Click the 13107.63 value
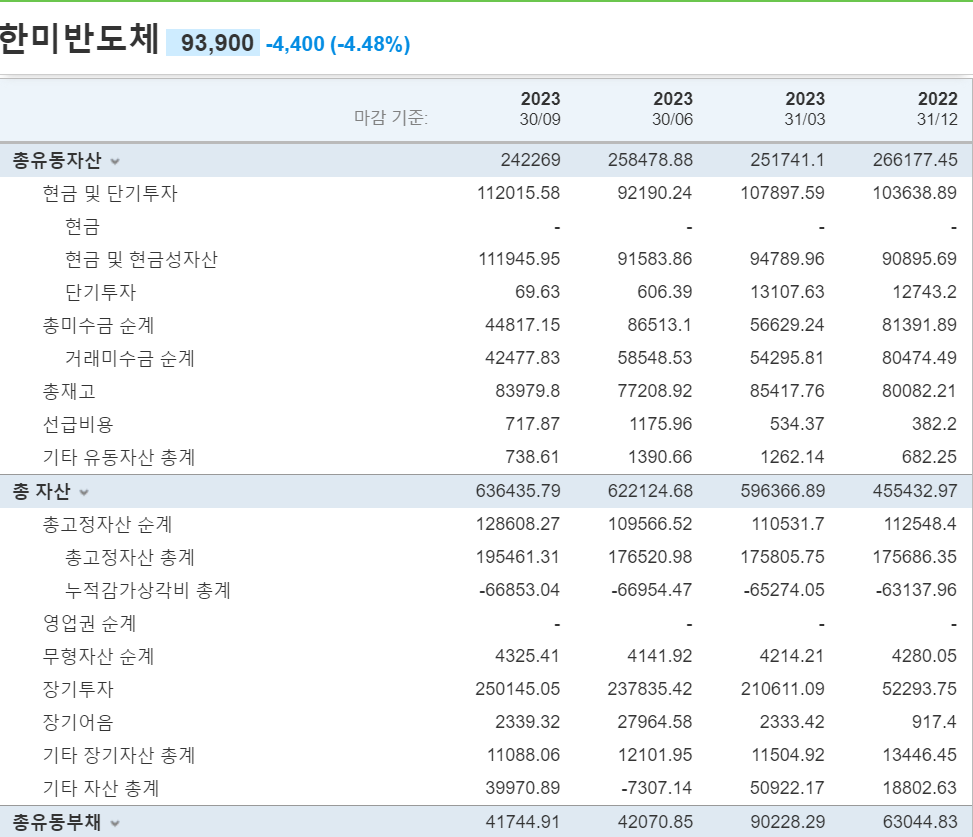Screen dimensions: 973x837 coord(787,292)
